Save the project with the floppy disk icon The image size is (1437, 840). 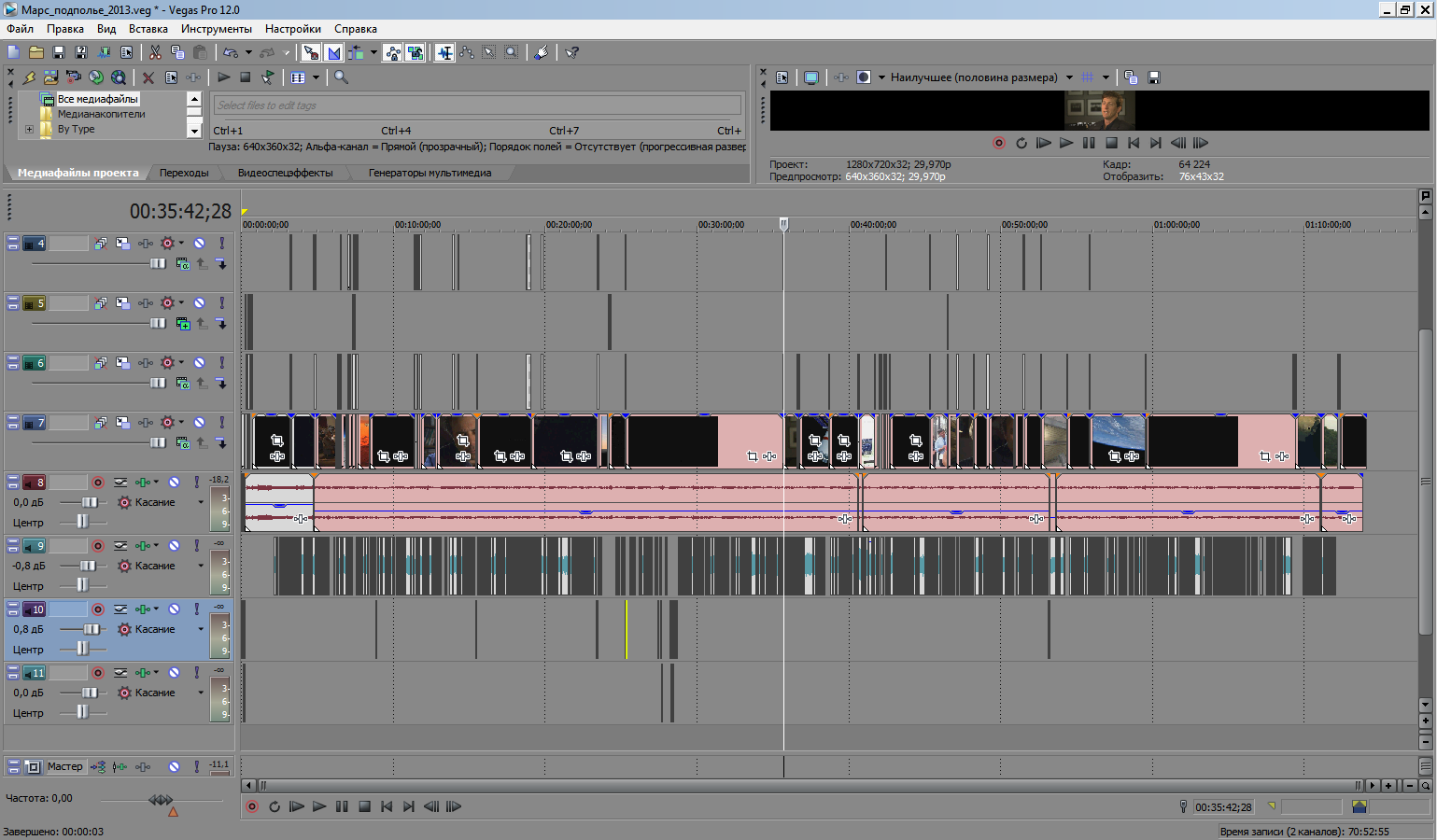[58, 52]
